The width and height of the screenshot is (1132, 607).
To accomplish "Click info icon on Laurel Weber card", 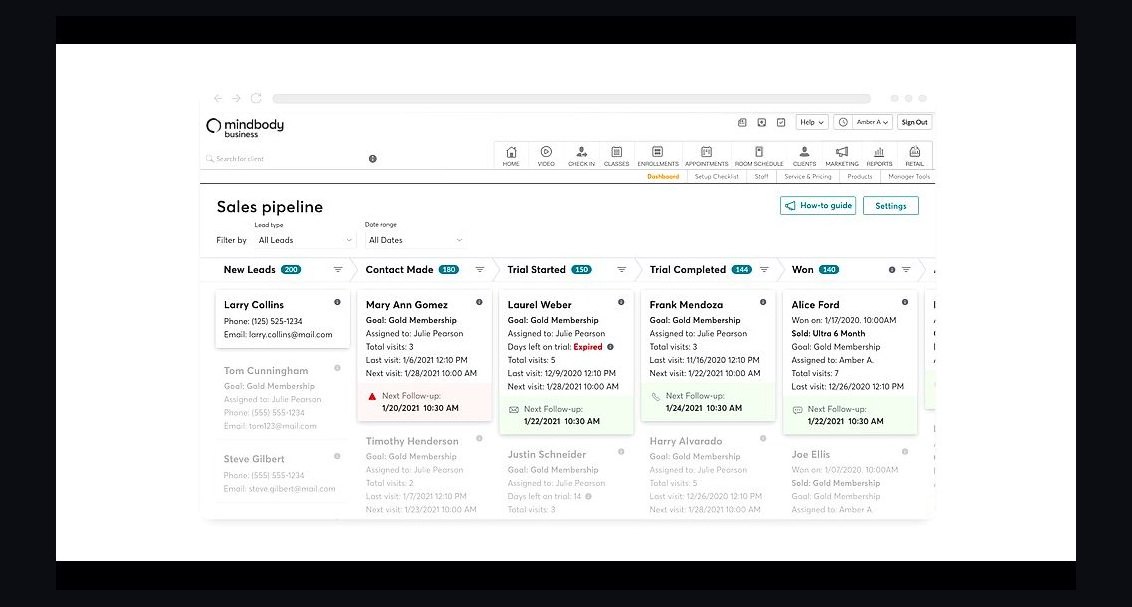I will (621, 302).
